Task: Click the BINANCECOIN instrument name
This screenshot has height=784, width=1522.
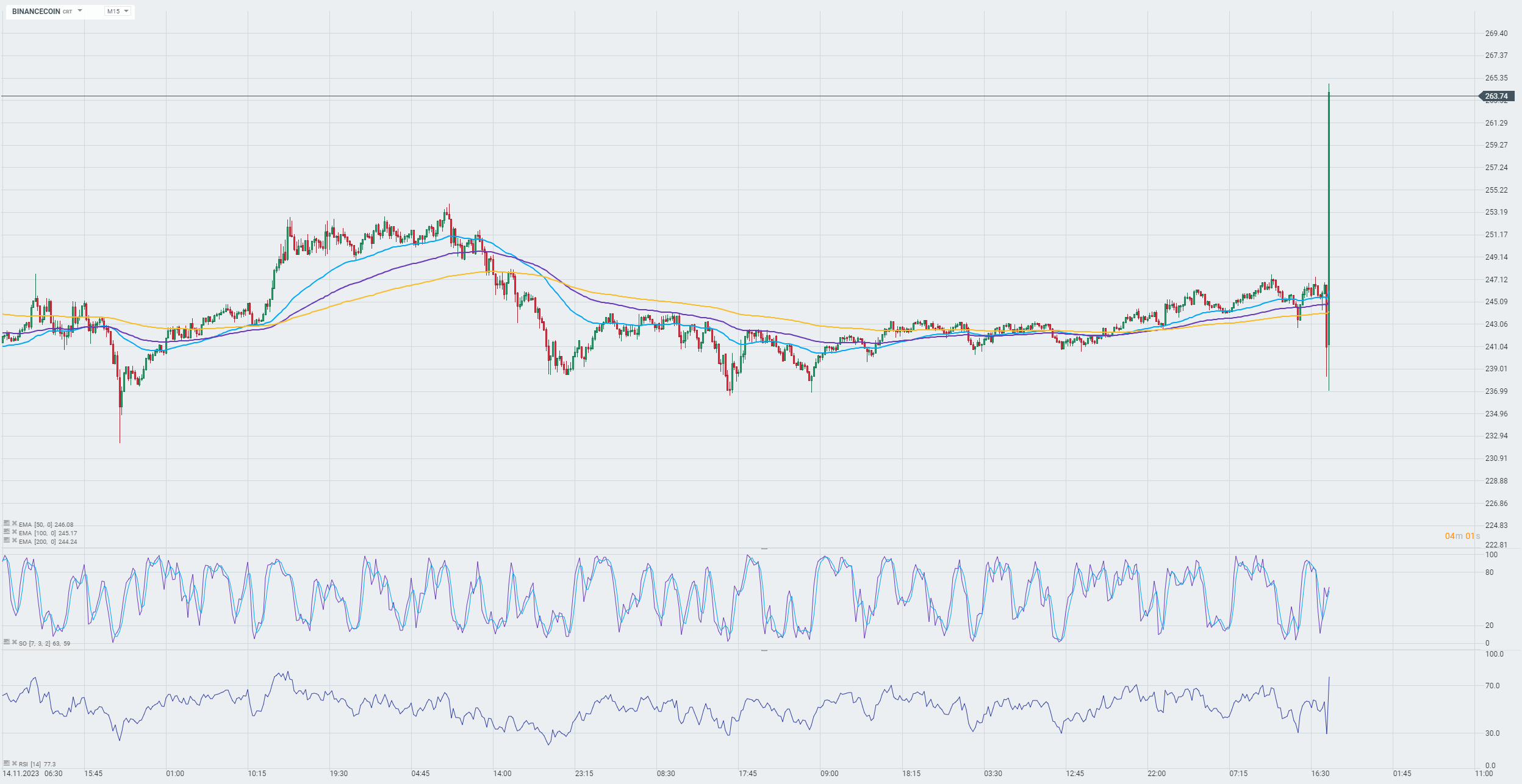Action: 36,11
